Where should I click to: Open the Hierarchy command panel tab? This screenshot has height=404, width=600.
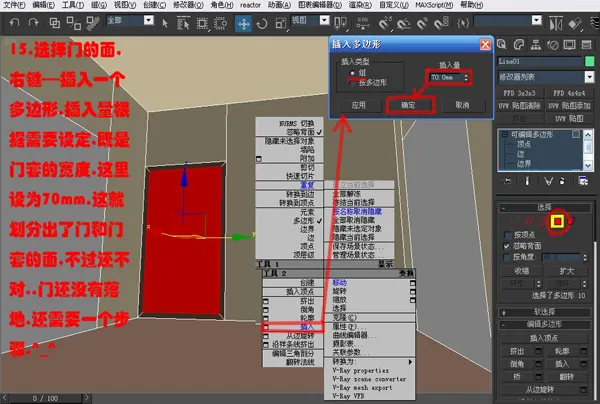(536, 45)
